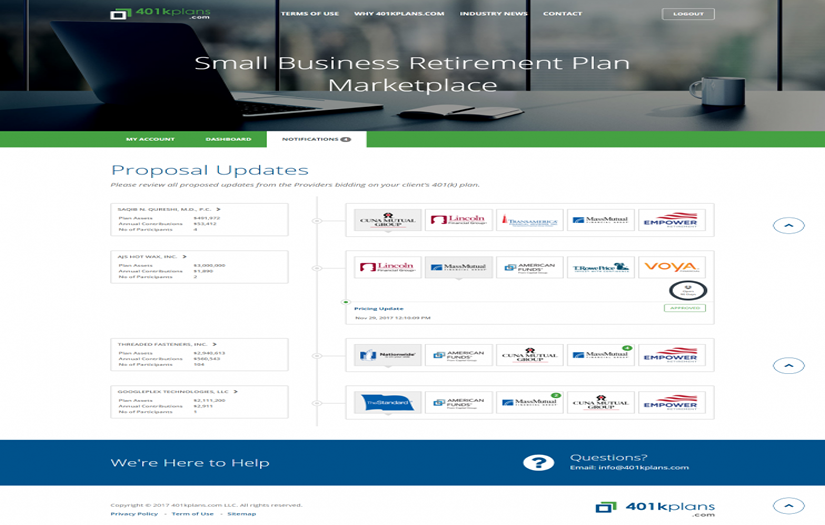Select MassMutual in Qureshi row

600,220
